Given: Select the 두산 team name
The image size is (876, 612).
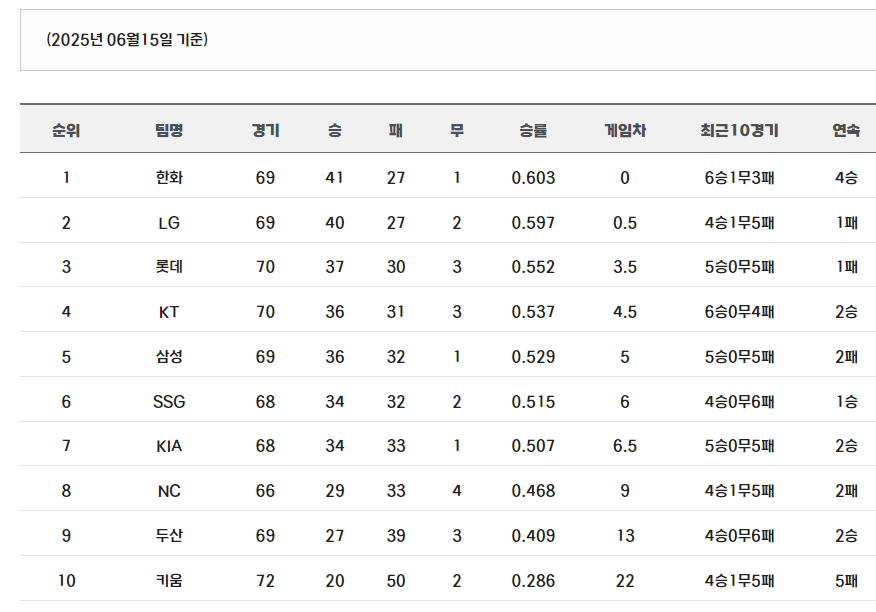Looking at the screenshot, I should tap(169, 535).
